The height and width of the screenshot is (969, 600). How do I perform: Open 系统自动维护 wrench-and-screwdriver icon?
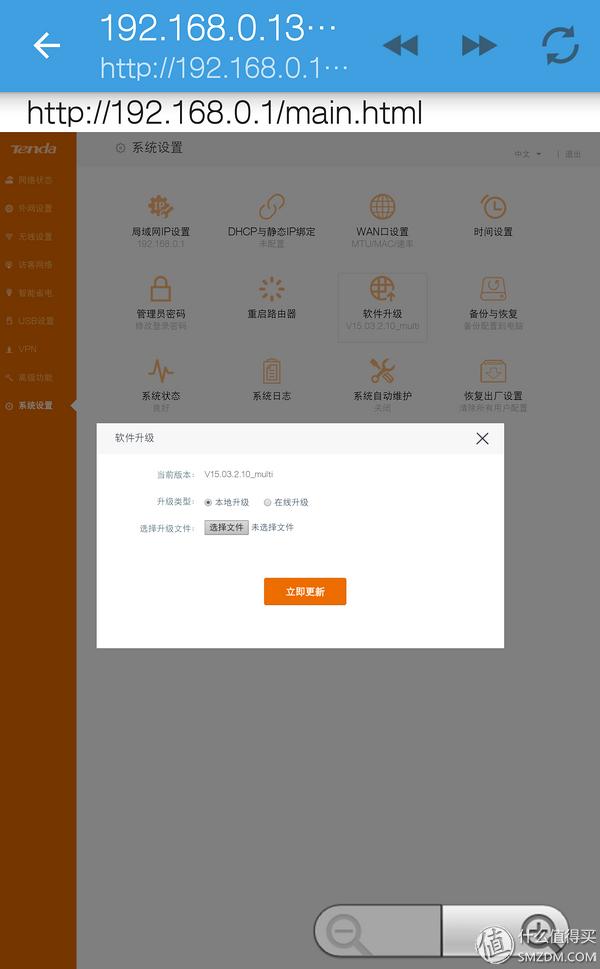pos(382,371)
